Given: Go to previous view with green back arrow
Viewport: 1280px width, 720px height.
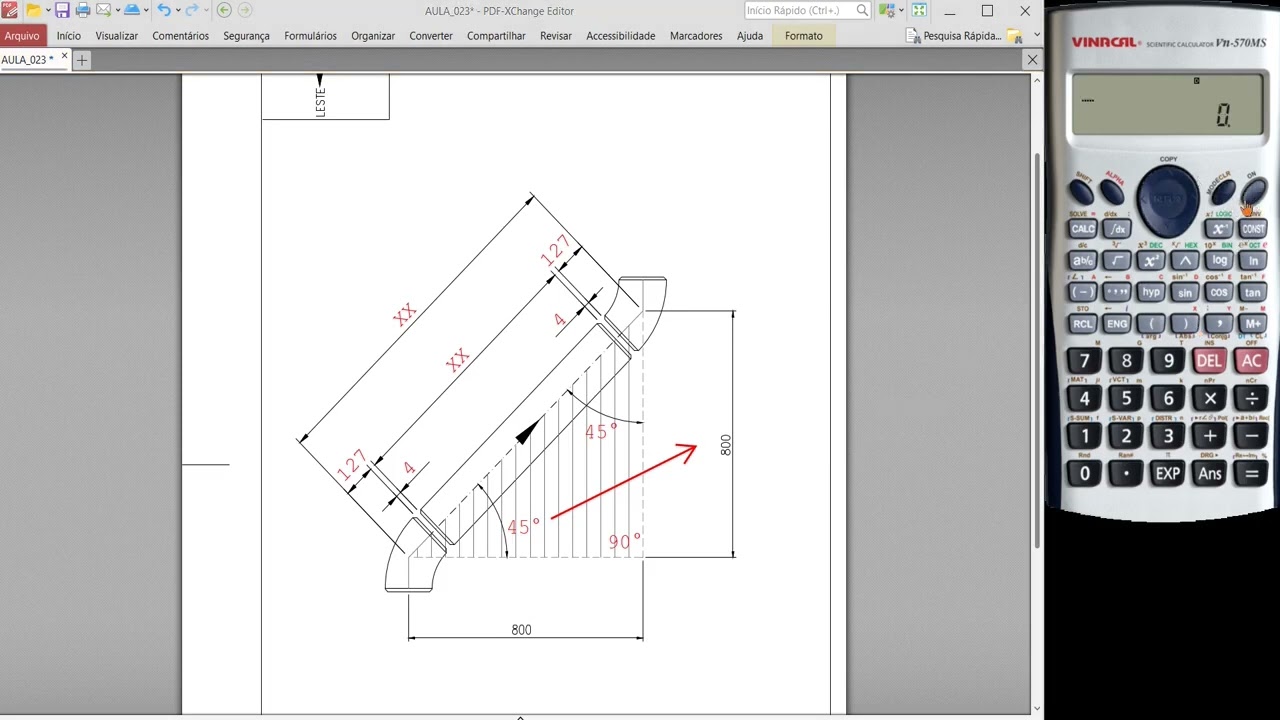Looking at the screenshot, I should click(x=224, y=10).
